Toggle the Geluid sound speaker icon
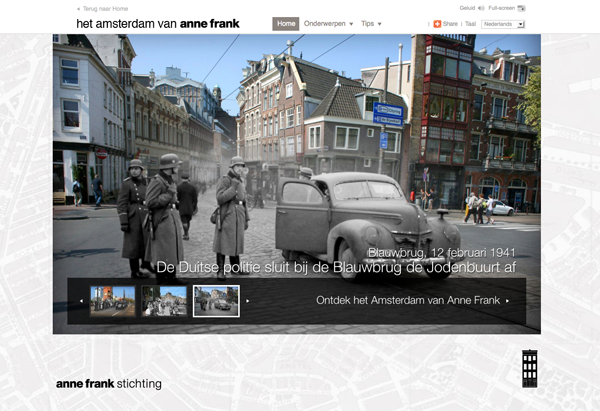The image size is (600, 411). (481, 8)
